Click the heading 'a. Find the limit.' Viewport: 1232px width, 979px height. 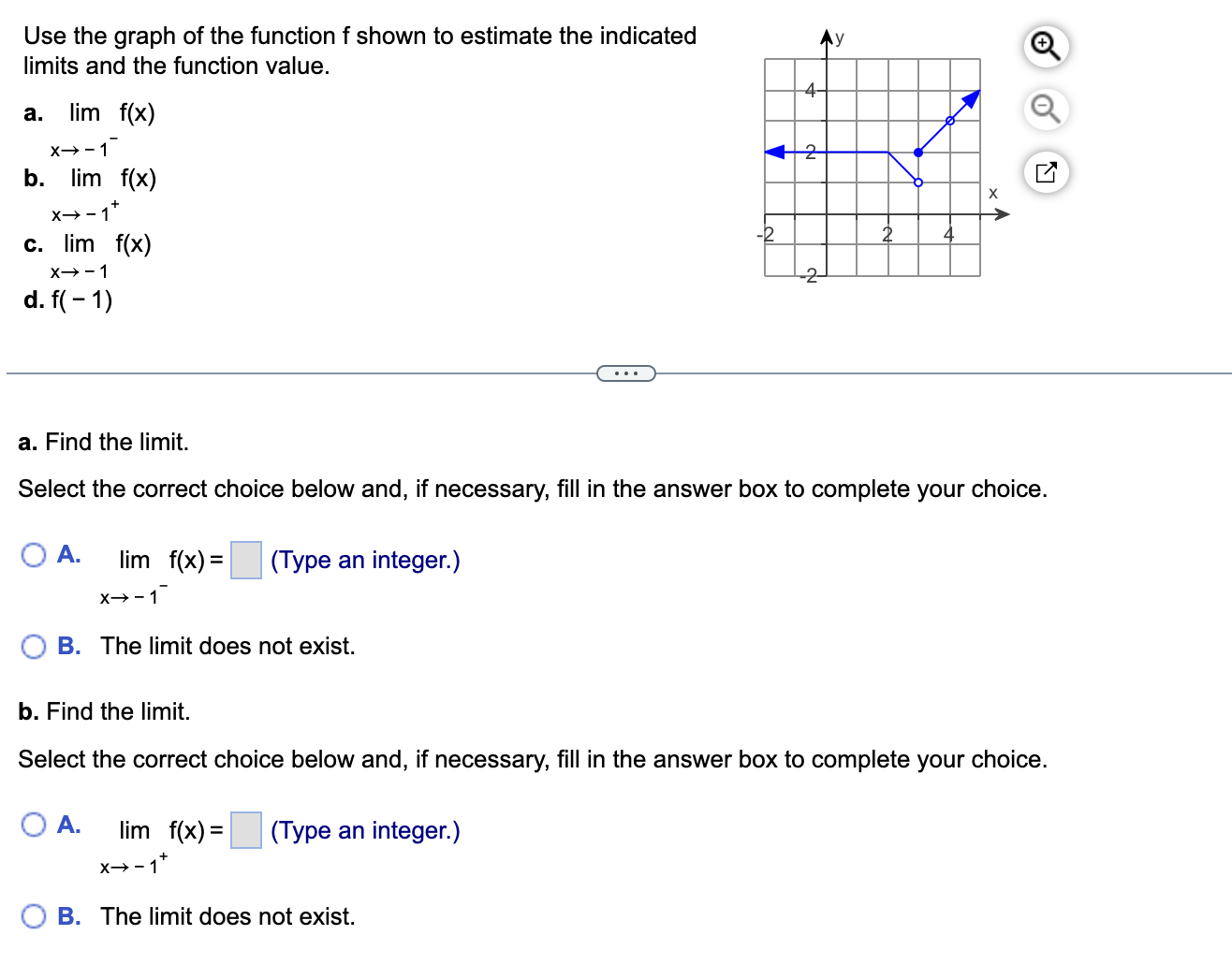point(103,442)
